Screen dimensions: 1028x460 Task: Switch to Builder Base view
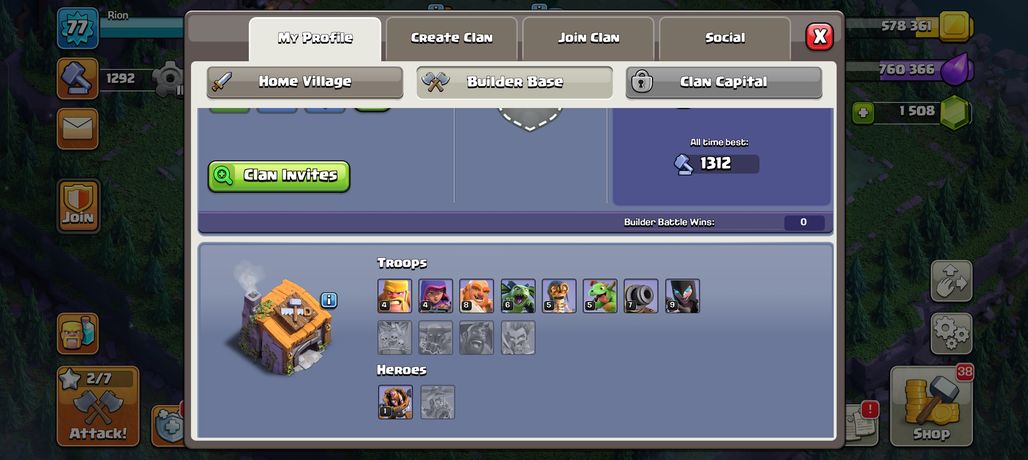(515, 82)
